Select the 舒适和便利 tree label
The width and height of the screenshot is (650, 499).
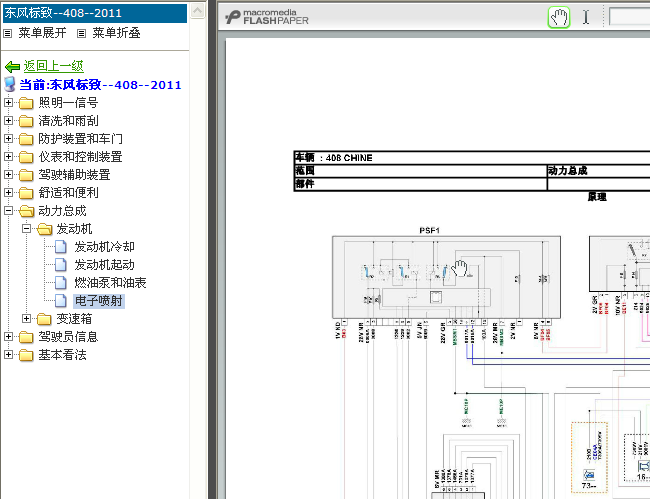(68, 193)
